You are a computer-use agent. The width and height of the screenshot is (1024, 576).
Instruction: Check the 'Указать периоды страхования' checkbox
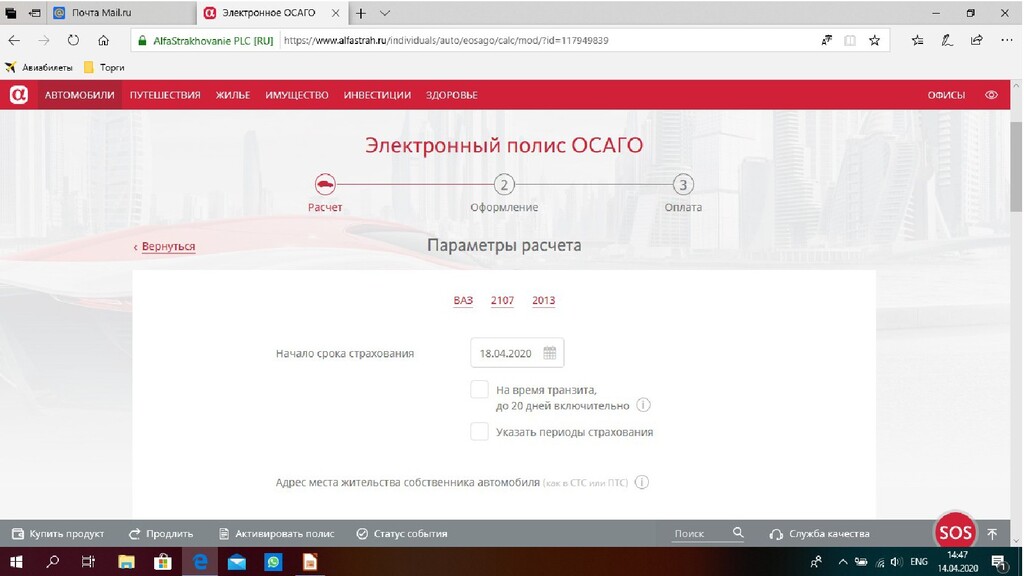pos(479,431)
